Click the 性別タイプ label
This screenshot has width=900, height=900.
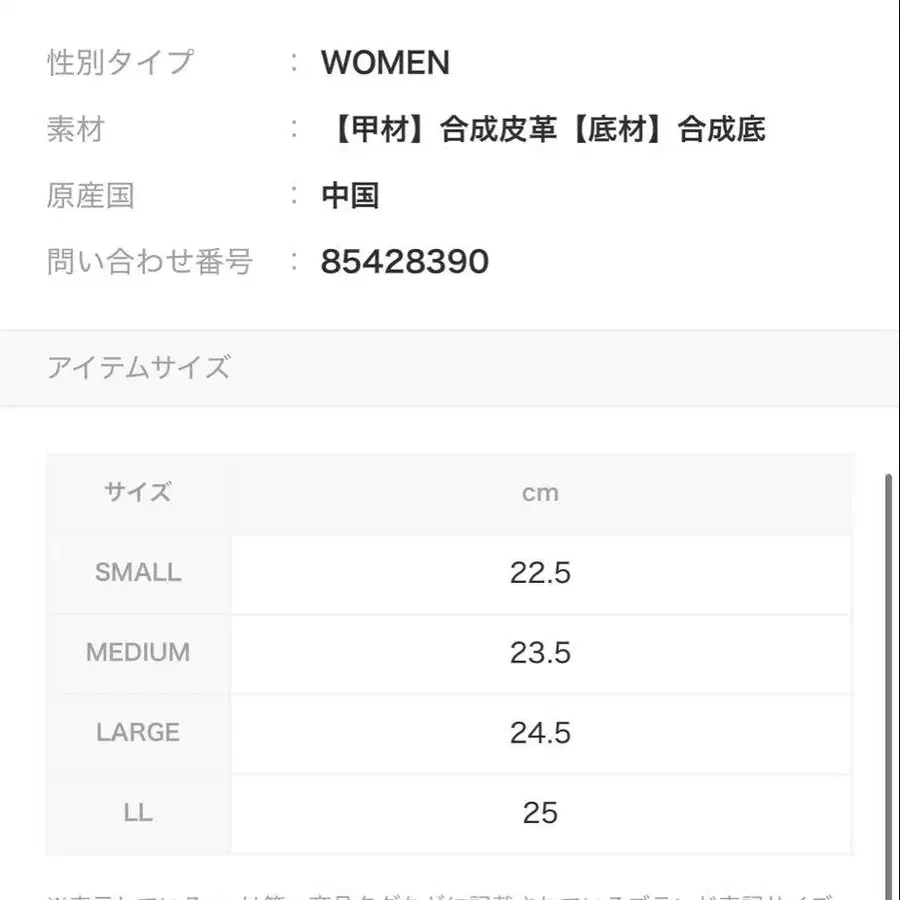tap(120, 62)
